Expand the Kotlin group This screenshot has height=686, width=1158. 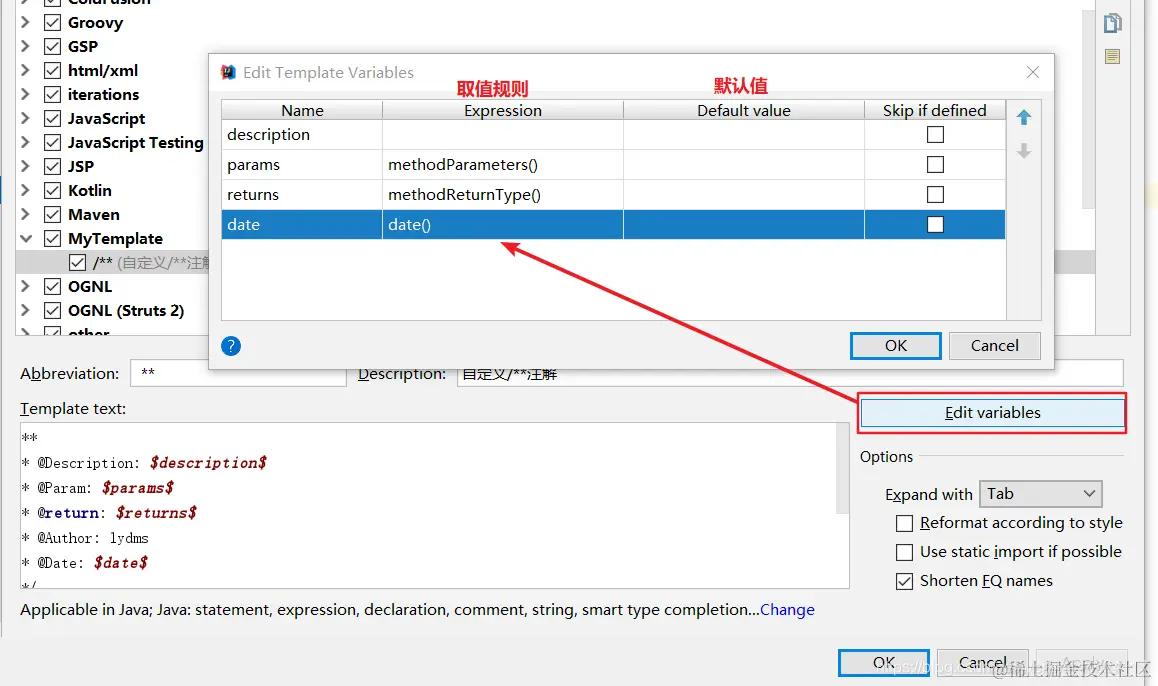coord(25,191)
